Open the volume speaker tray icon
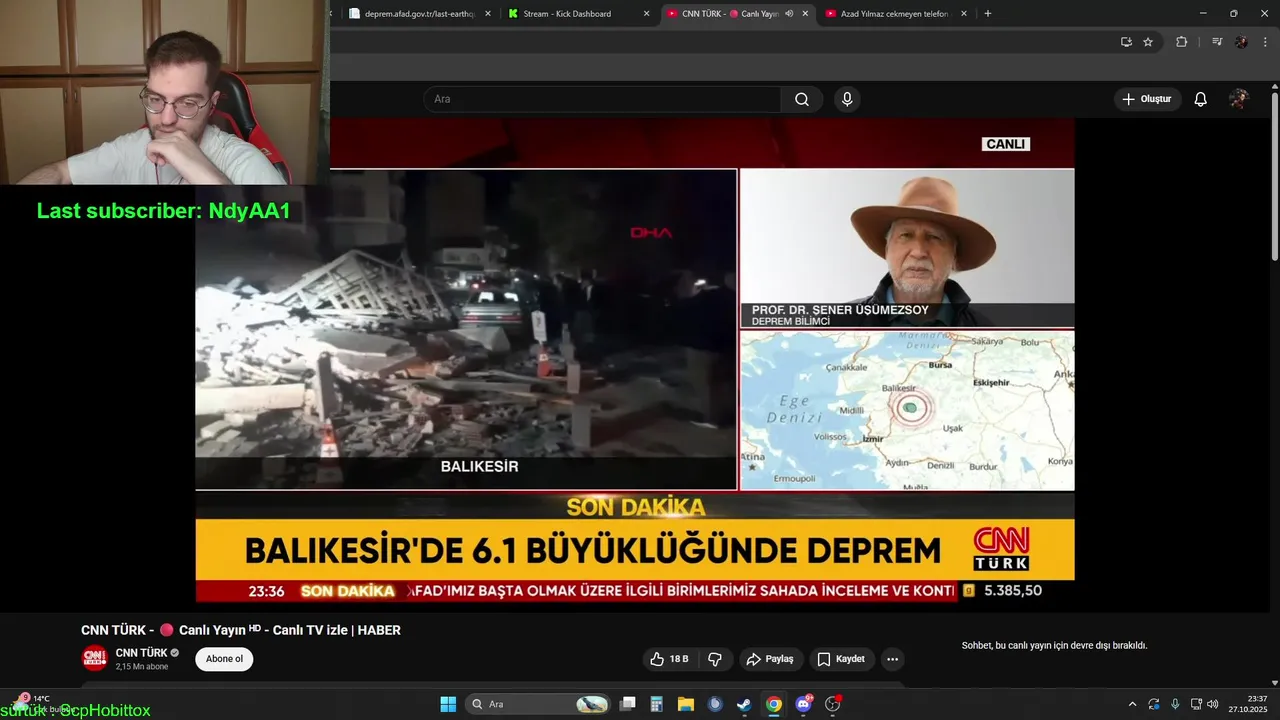The height and width of the screenshot is (720, 1280). (1212, 704)
